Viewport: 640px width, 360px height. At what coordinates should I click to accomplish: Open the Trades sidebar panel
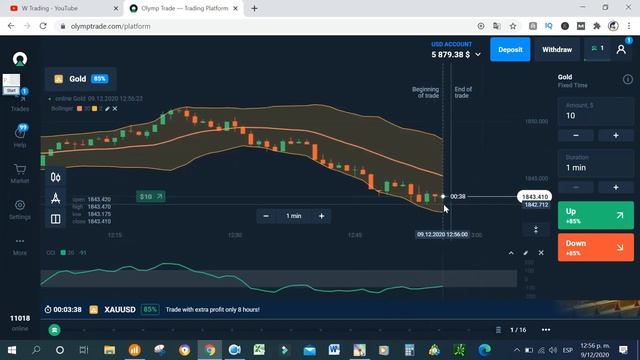click(20, 102)
